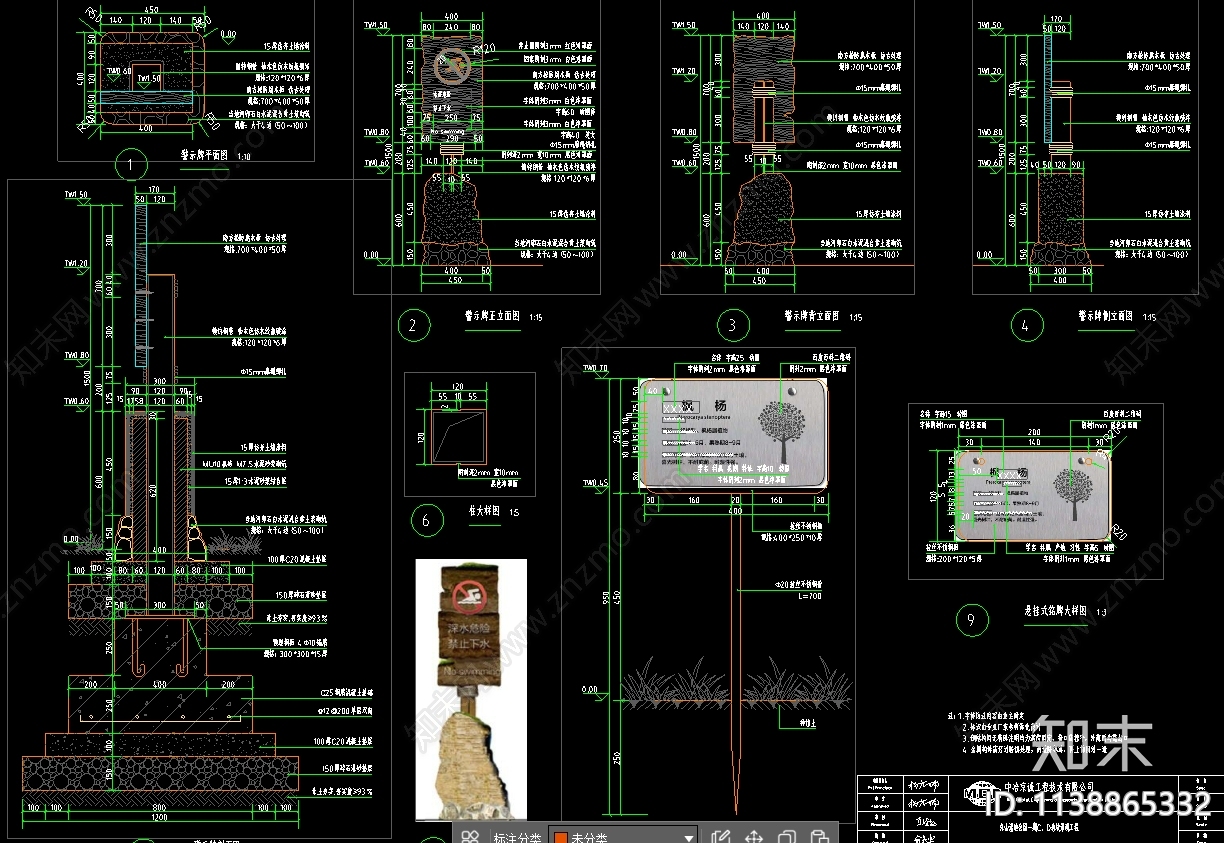Click the 标注分类 label in toolbar
This screenshot has width=1224, height=843.
[x=517, y=838]
